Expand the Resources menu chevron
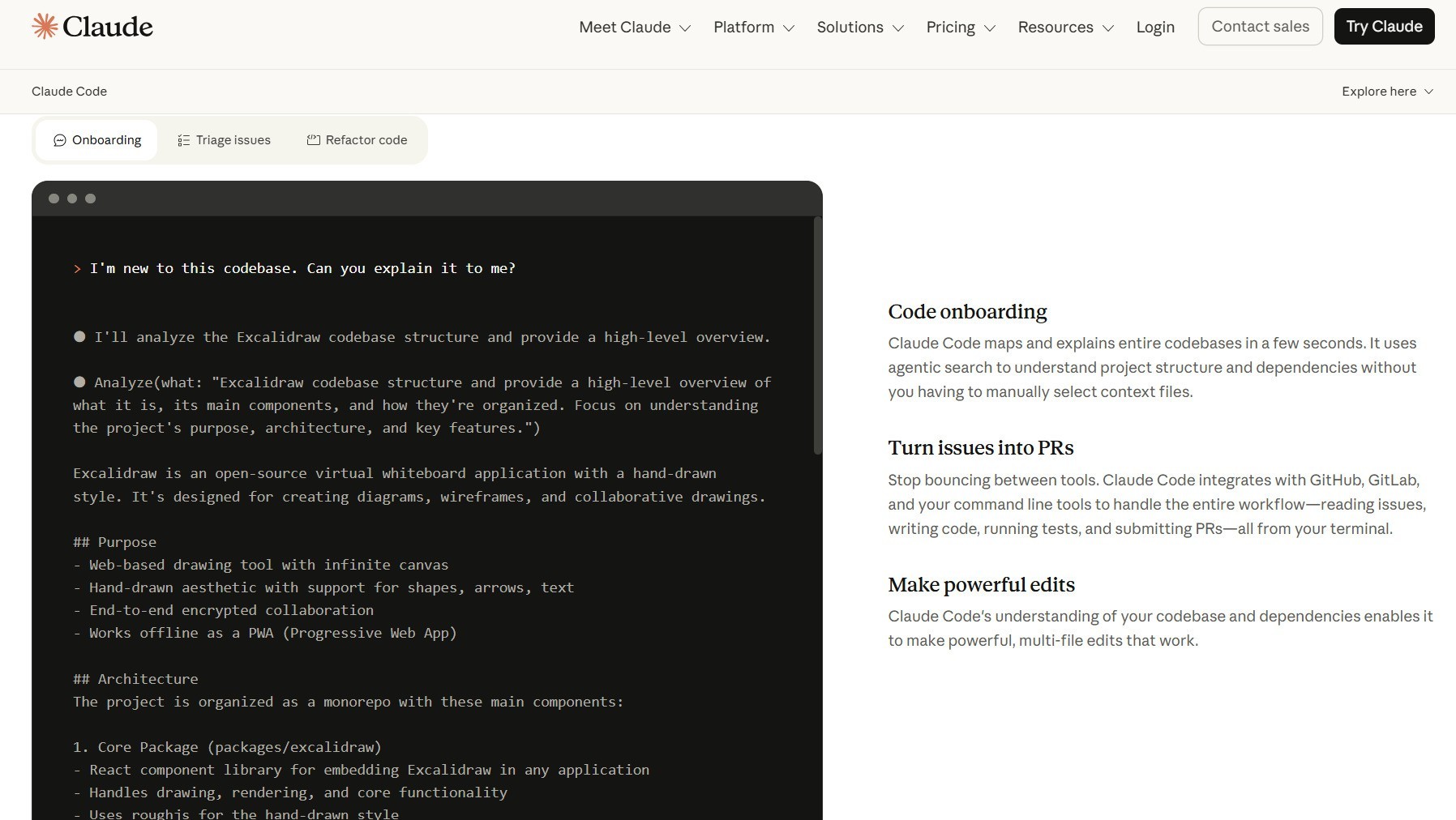 [x=1108, y=28]
